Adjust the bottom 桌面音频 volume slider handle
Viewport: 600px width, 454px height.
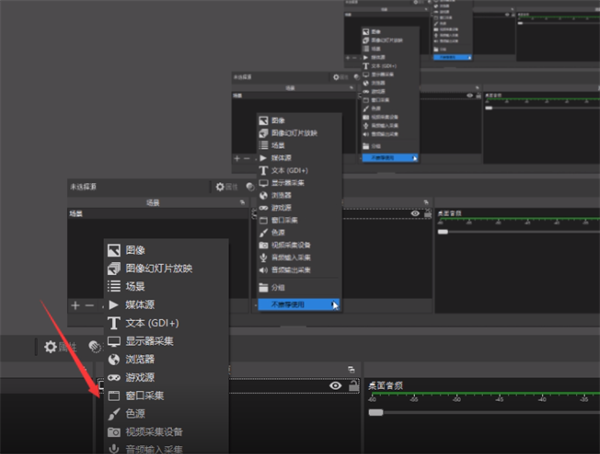(x=374, y=411)
